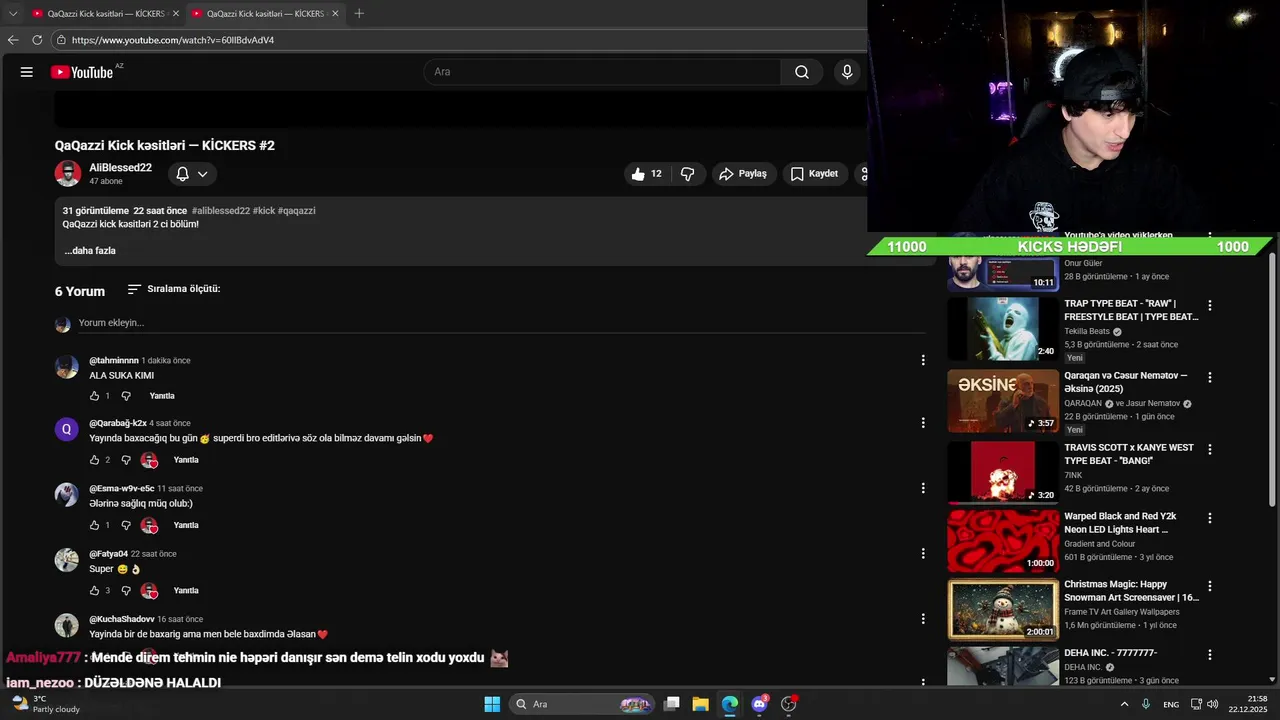The width and height of the screenshot is (1280, 720).
Task: Open the AliBlessed22 channel avatar
Action: [x=68, y=174]
